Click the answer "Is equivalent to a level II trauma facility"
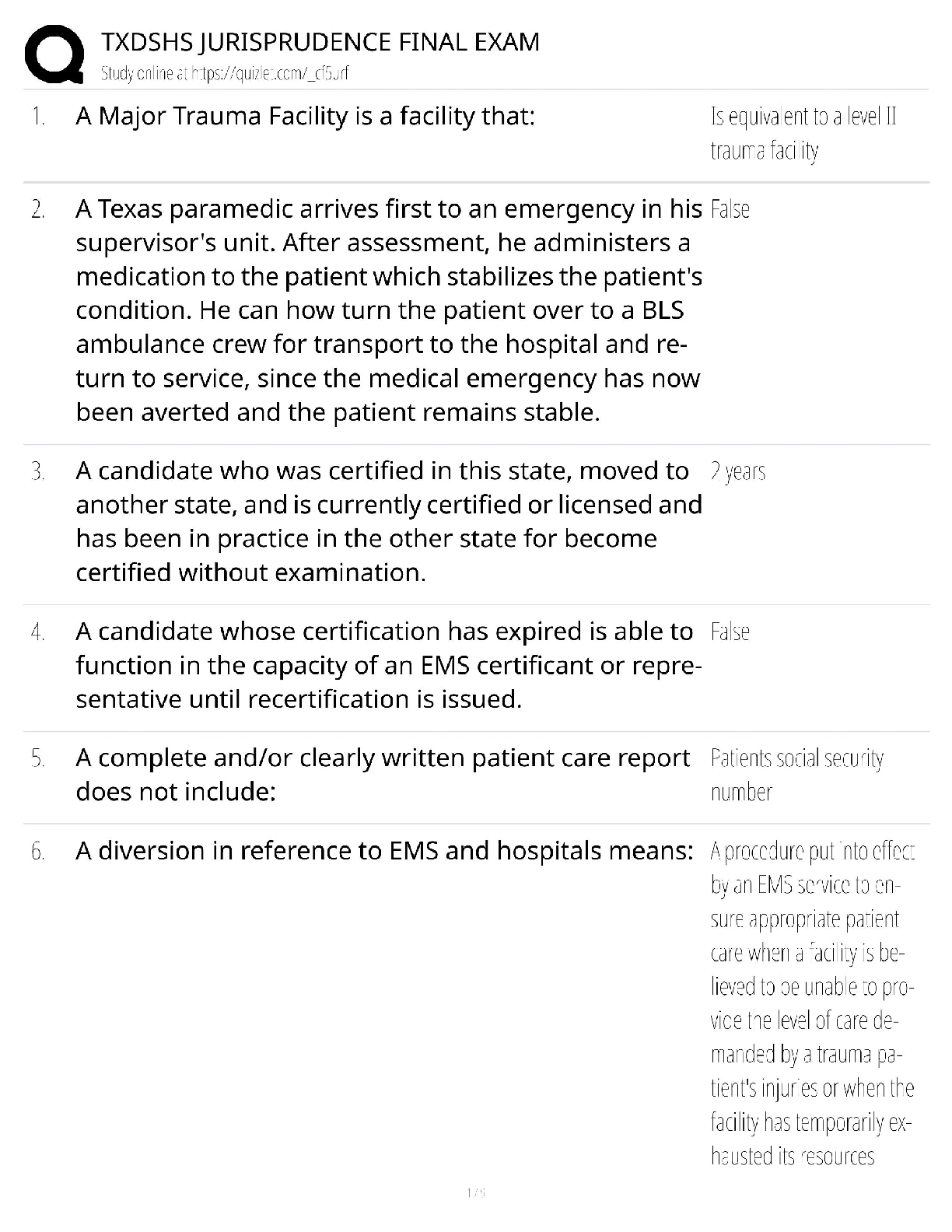 803,134
